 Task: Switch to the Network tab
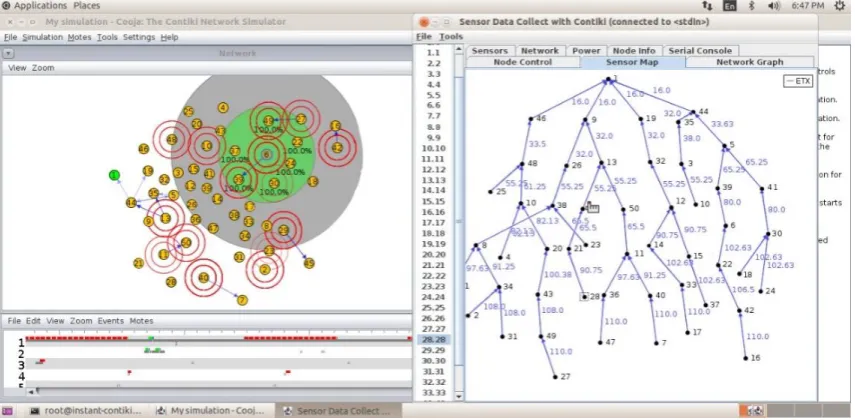pos(540,51)
